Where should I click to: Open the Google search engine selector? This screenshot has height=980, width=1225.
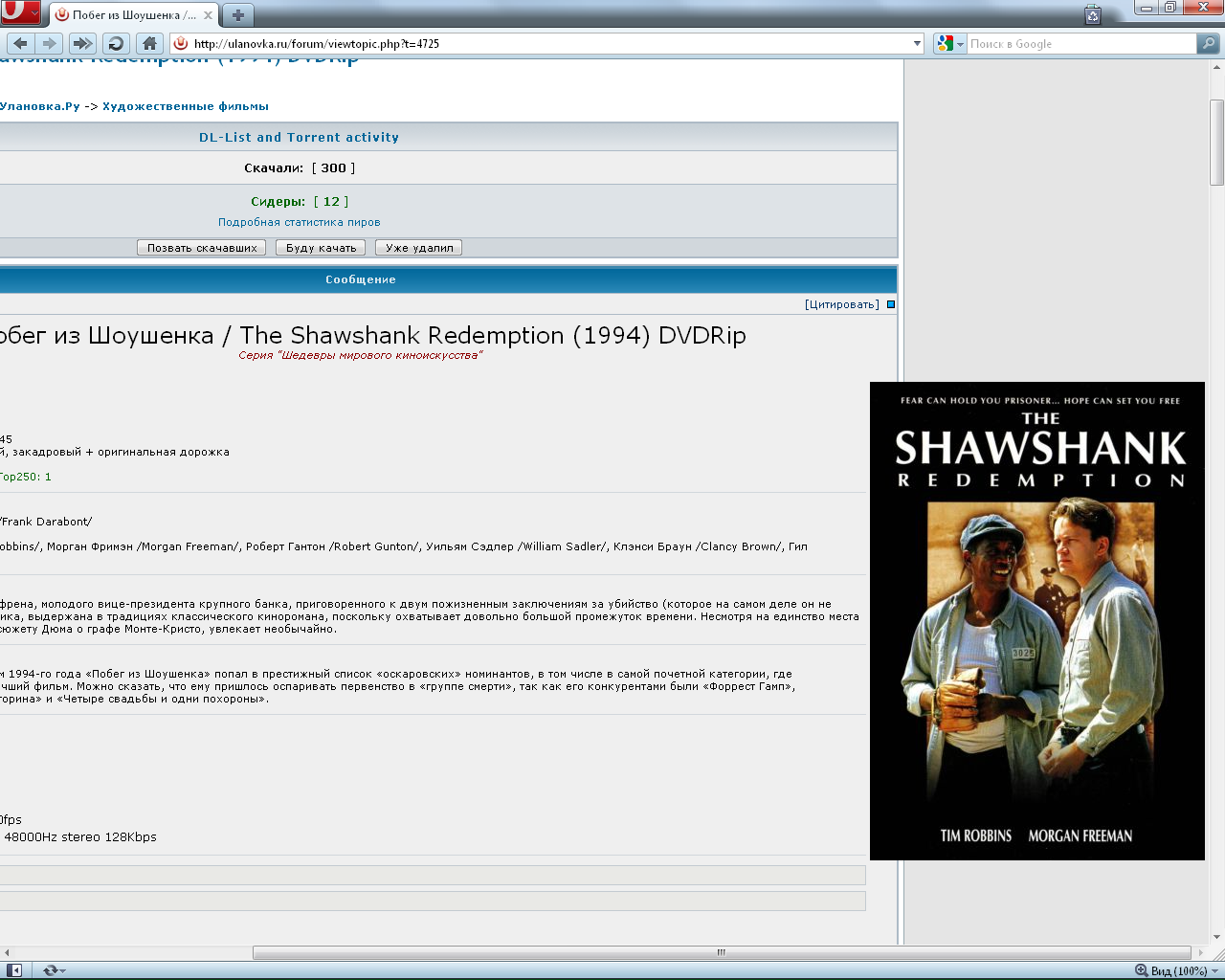[949, 43]
